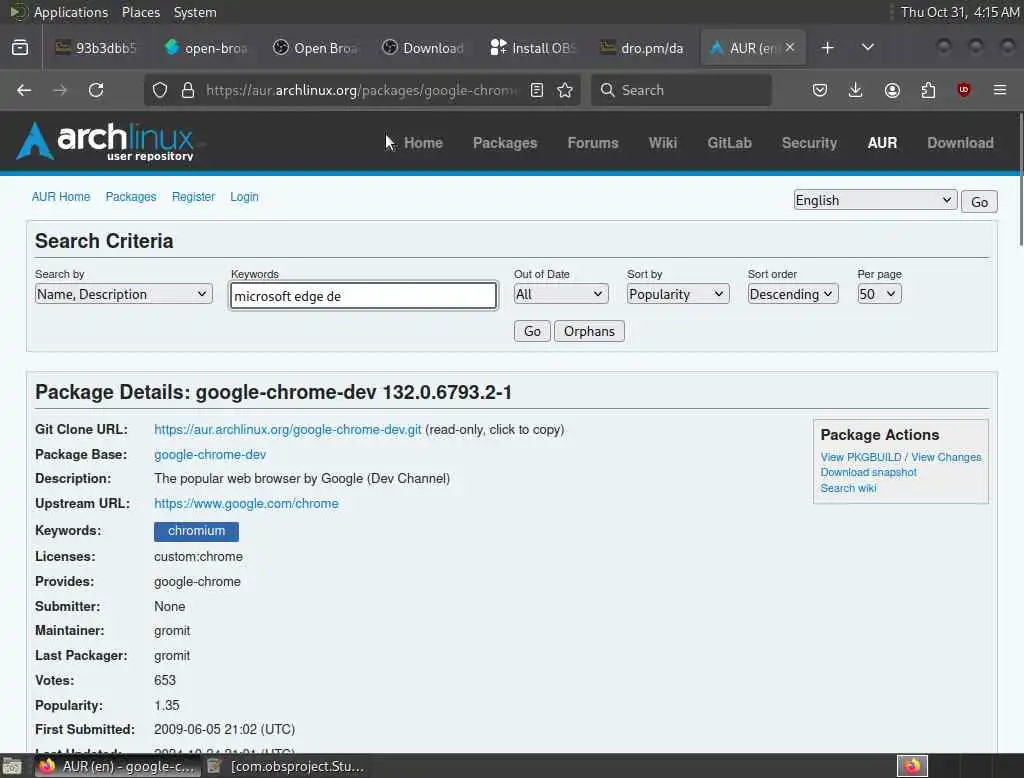The height and width of the screenshot is (778, 1024).
Task: Reload the current page
Action: [x=96, y=90]
